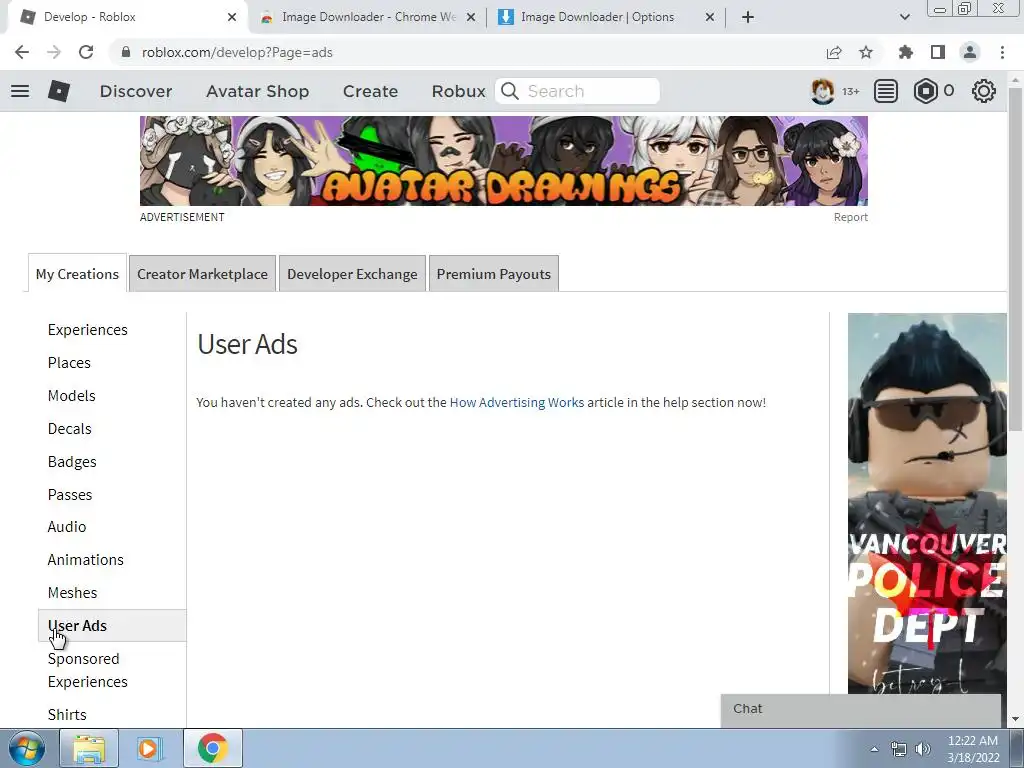Select the Premium Payouts tab

pyautogui.click(x=494, y=274)
